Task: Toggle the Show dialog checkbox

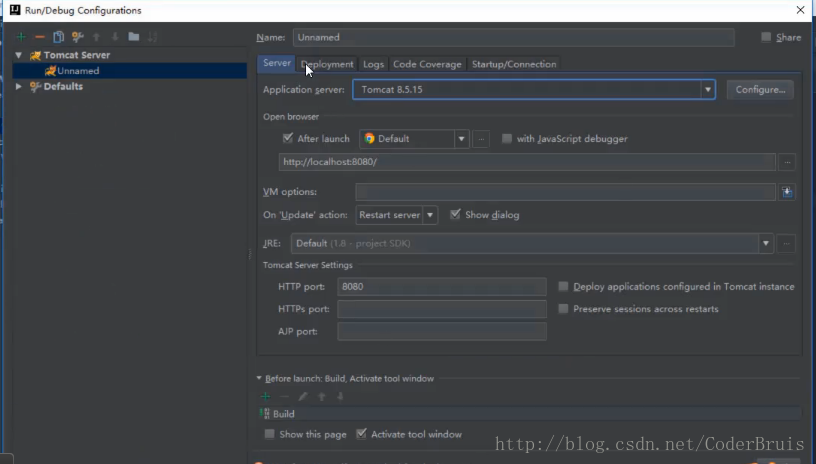Action: pos(455,214)
